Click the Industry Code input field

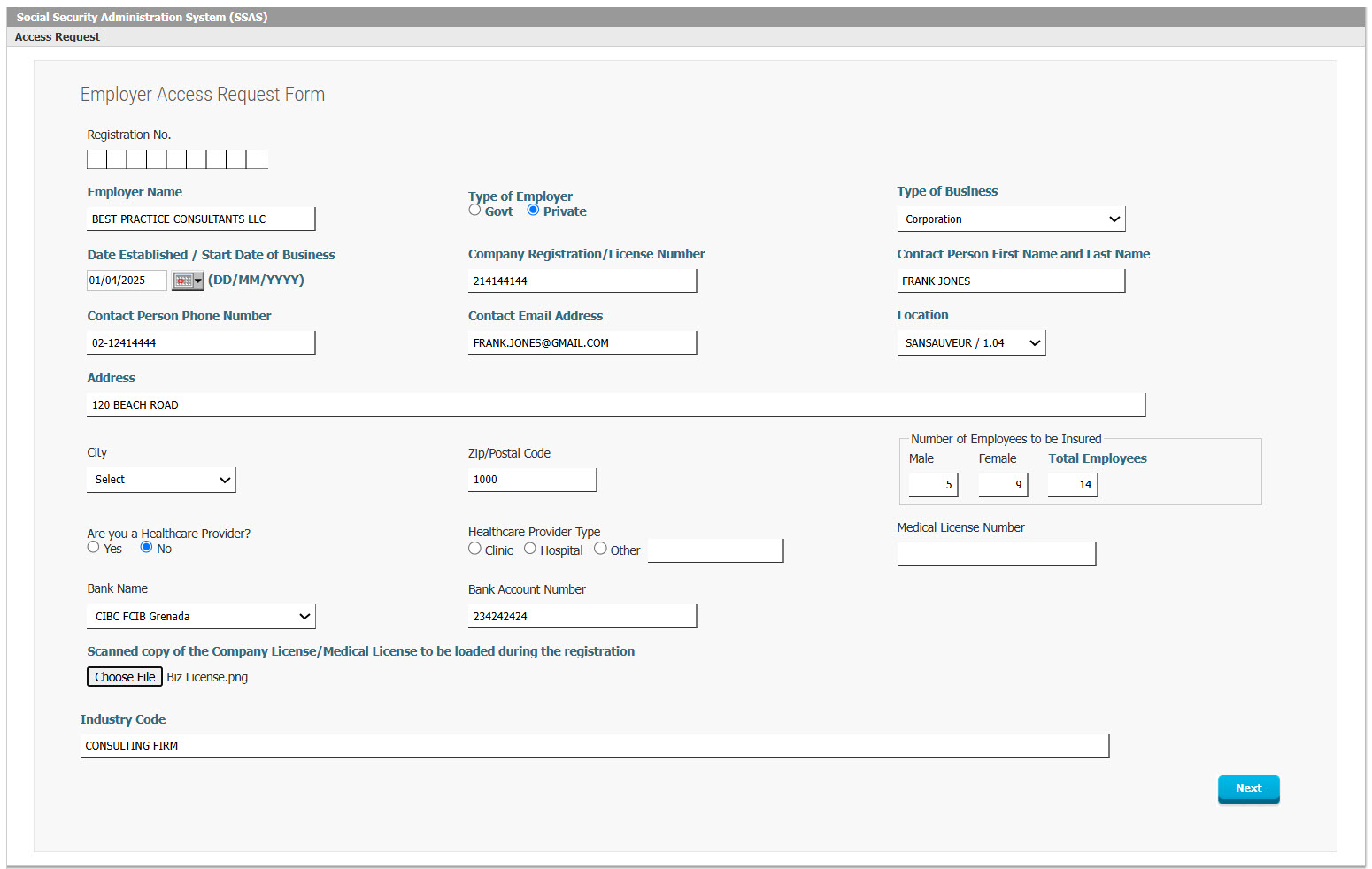click(x=594, y=746)
